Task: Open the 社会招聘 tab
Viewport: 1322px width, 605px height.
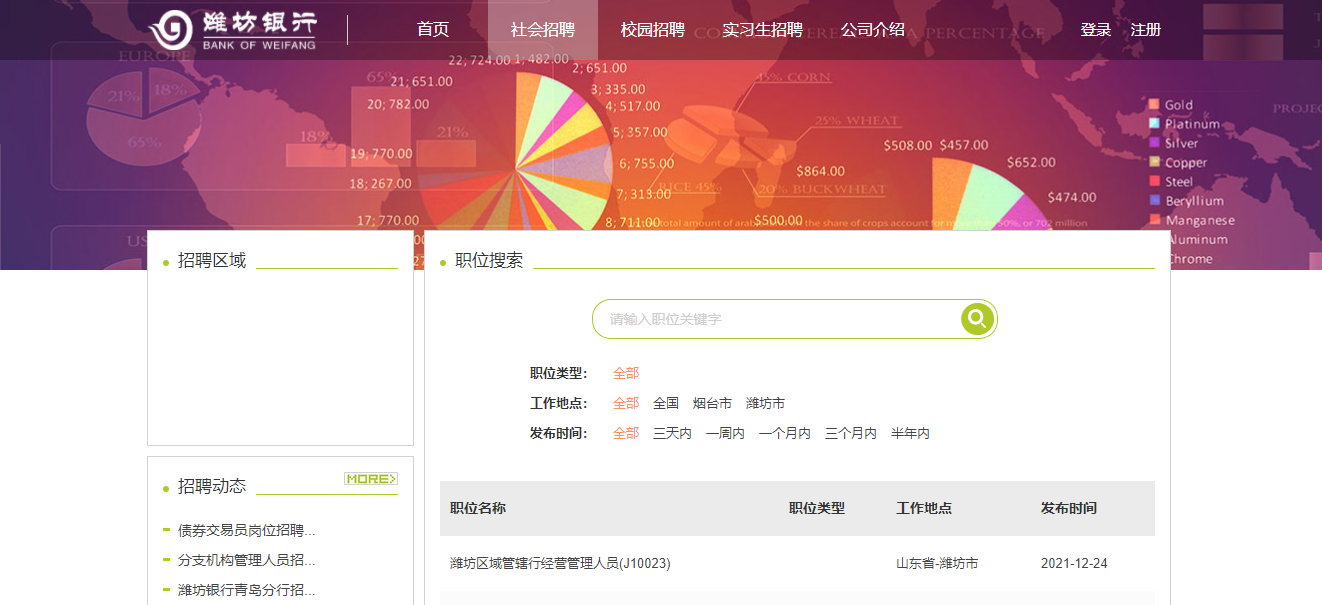Action: [542, 30]
